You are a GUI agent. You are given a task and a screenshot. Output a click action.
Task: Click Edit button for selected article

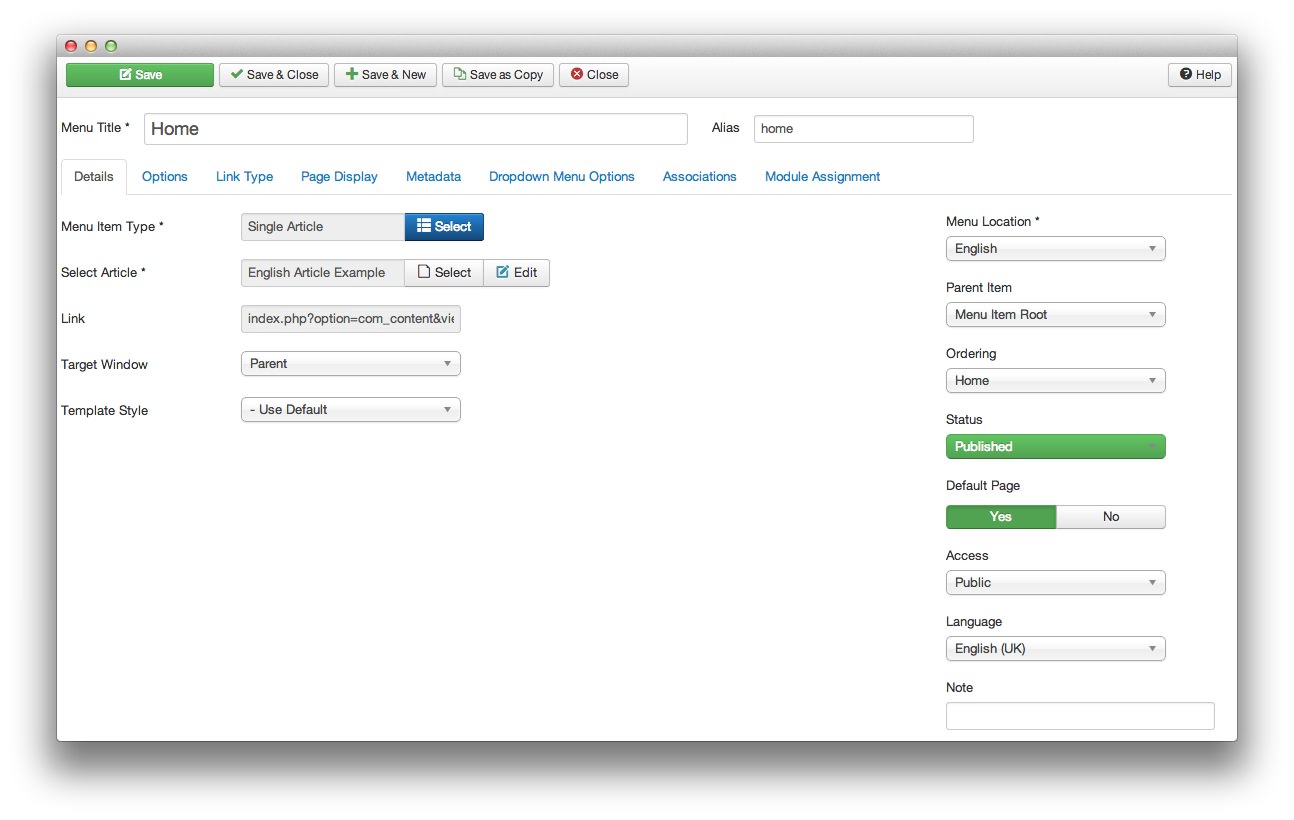tap(516, 273)
